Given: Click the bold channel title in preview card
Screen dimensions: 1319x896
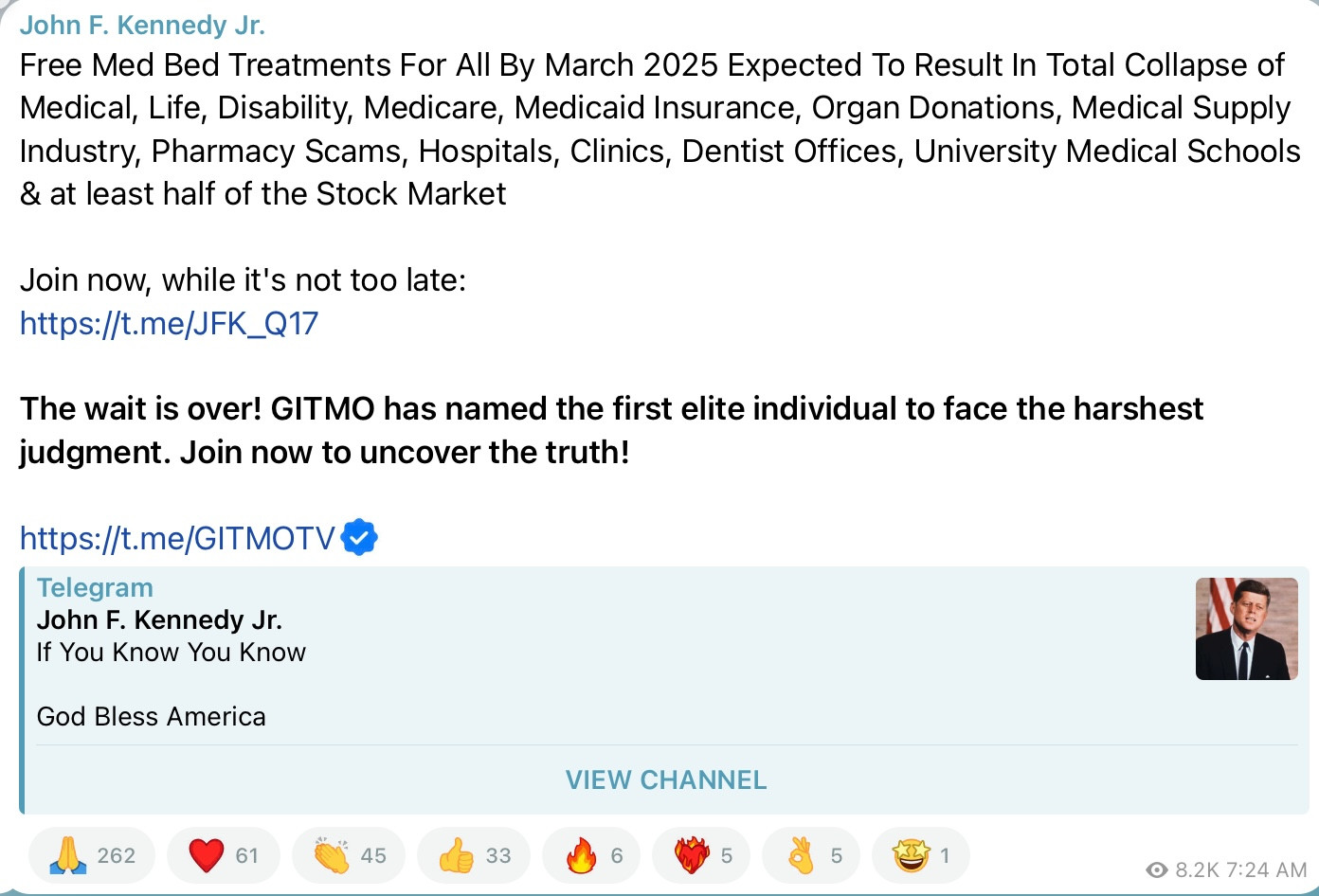Looking at the screenshot, I should pyautogui.click(x=159, y=620).
